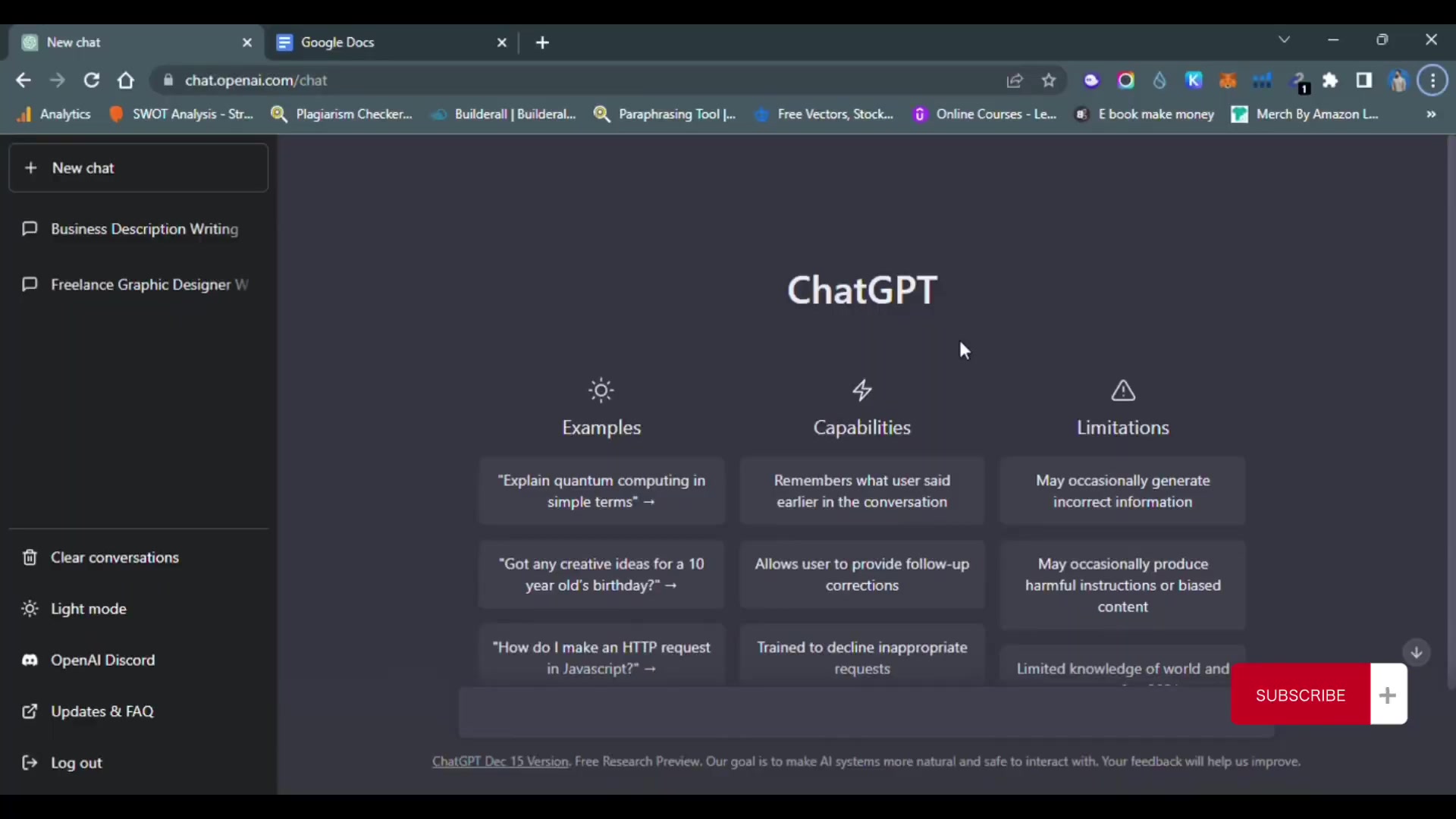Close the New chat browser tab

pos(247,42)
